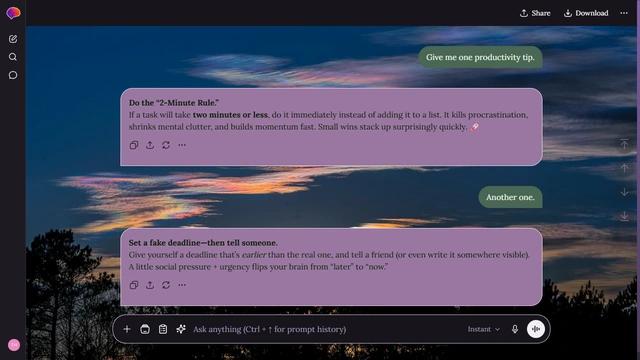This screenshot has height=360, width=640.
Task: Open chat history bubble icon in sidebar
Action: click(x=13, y=75)
